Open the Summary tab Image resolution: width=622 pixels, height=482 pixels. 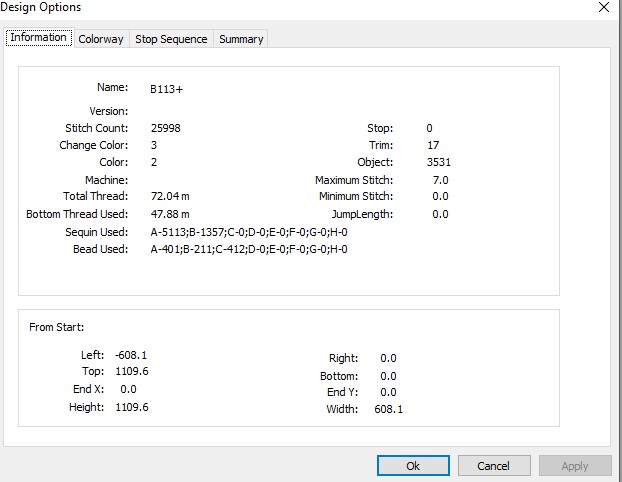point(241,39)
